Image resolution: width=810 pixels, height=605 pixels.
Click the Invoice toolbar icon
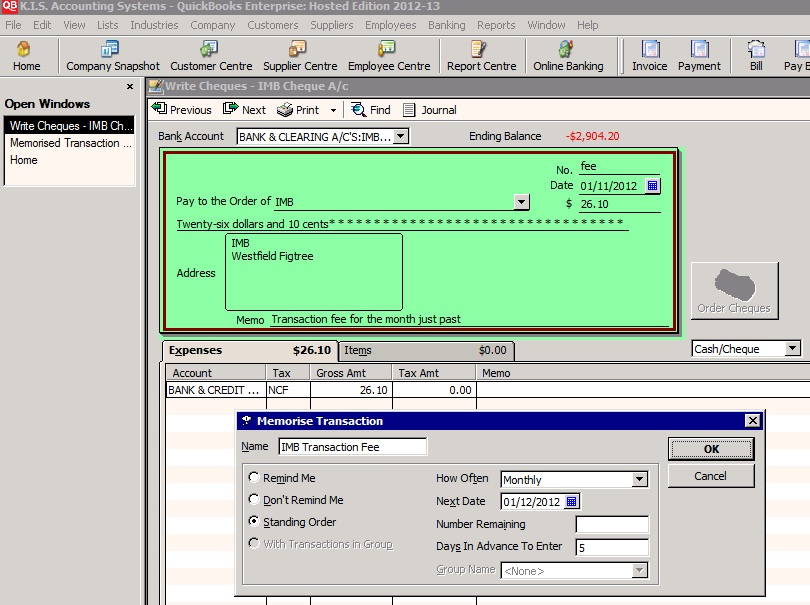click(x=650, y=56)
